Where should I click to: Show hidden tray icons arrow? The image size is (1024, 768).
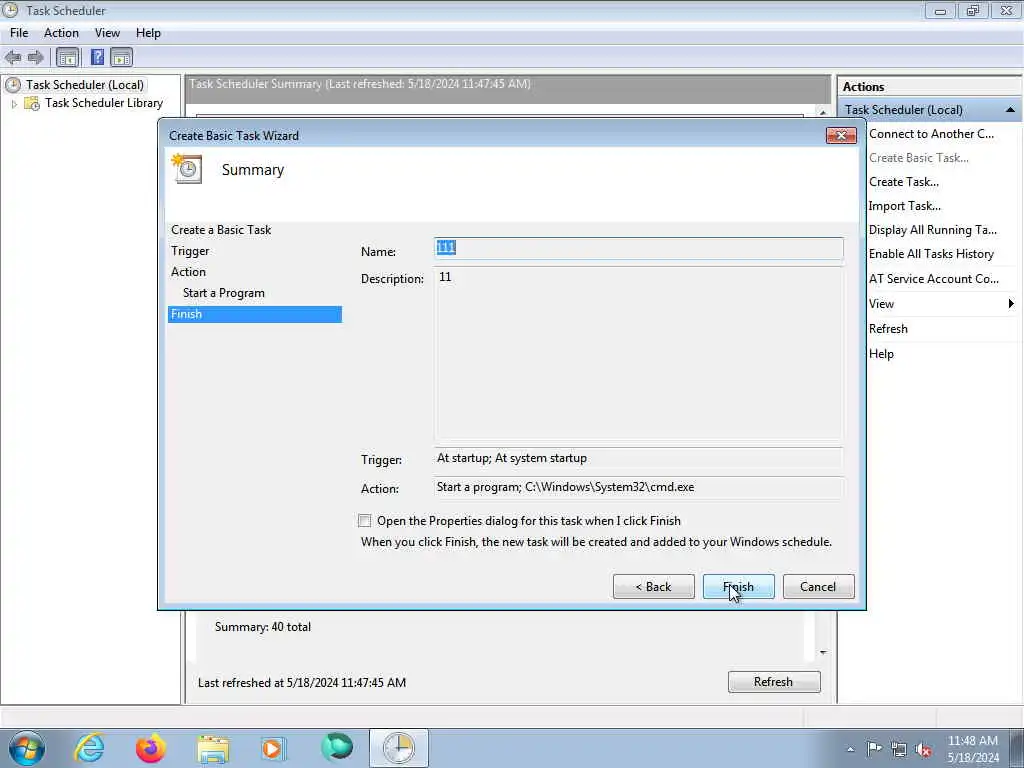pyautogui.click(x=850, y=749)
